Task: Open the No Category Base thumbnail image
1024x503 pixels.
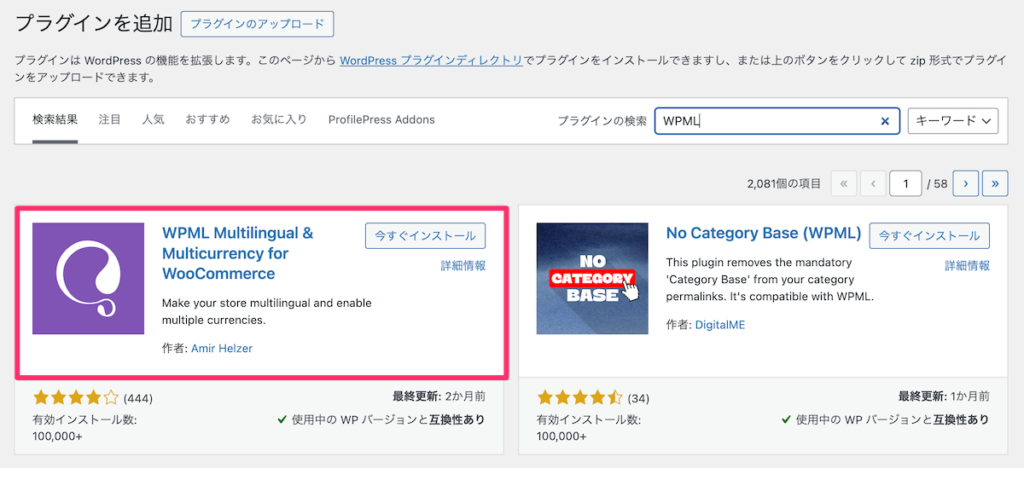Action: pyautogui.click(x=592, y=278)
